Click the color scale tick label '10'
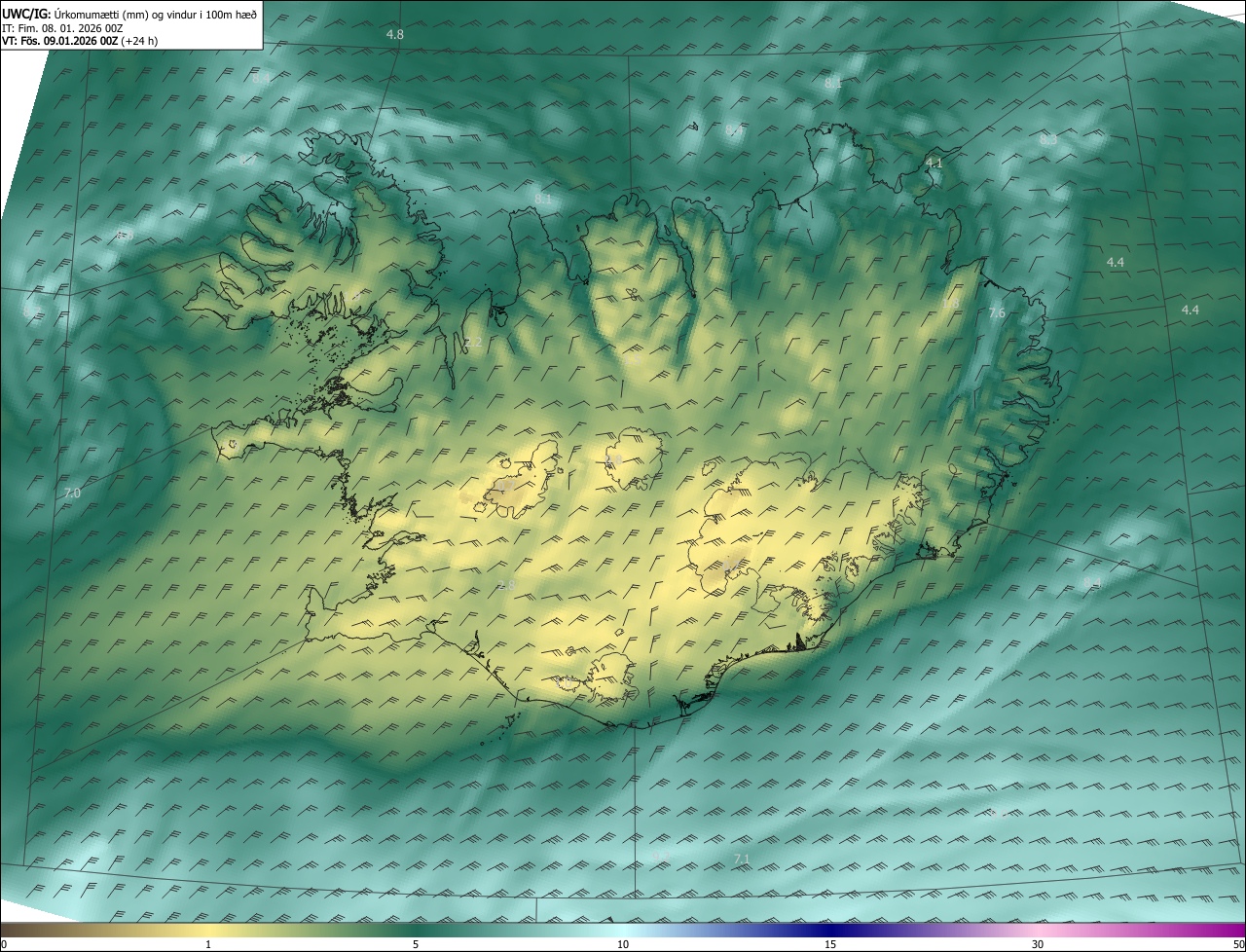1246x952 pixels. [x=623, y=944]
